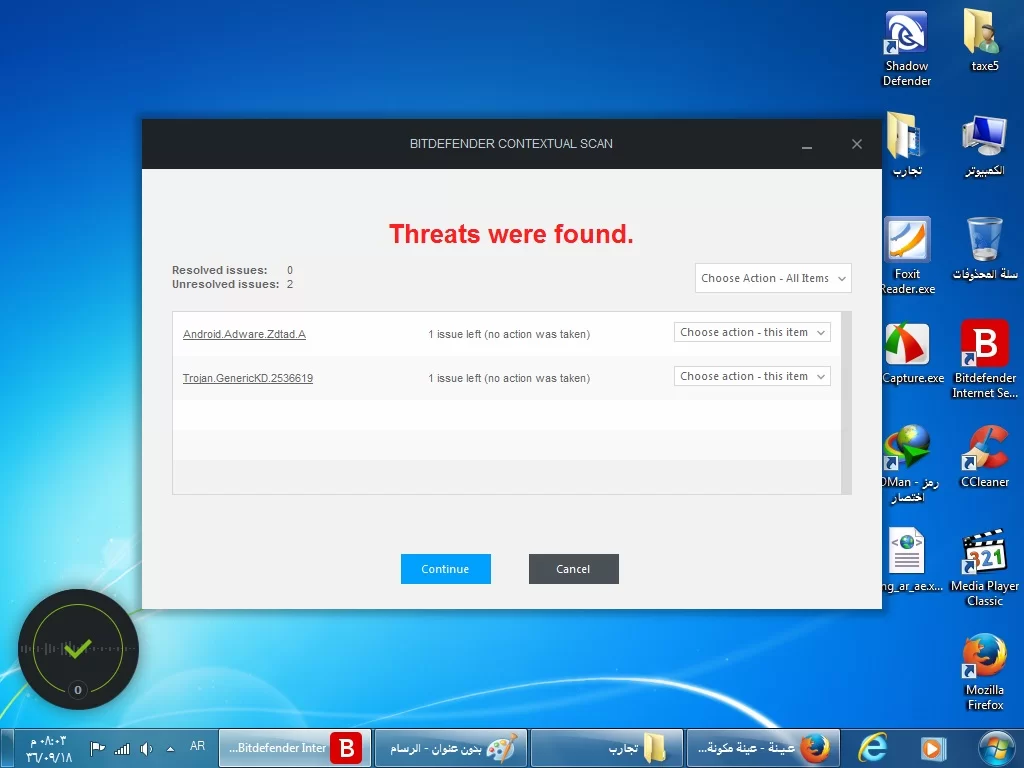
Task: Close the Bitdefender Contextual Scan window
Action: (x=857, y=144)
